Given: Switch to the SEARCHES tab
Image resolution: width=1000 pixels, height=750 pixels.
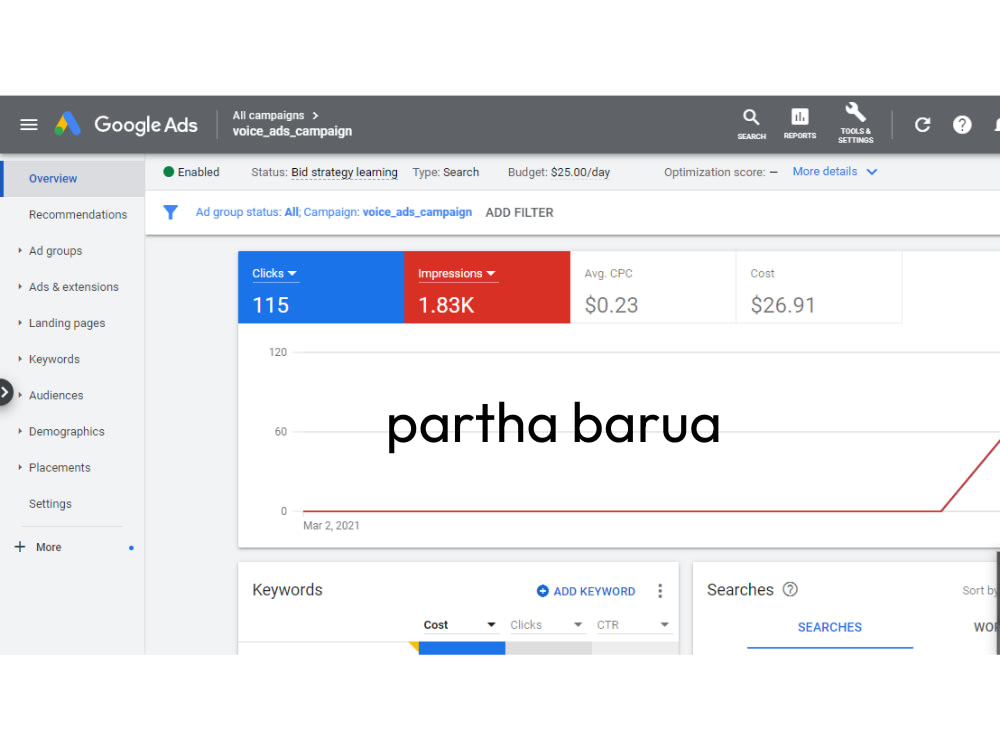Looking at the screenshot, I should pyautogui.click(x=830, y=628).
